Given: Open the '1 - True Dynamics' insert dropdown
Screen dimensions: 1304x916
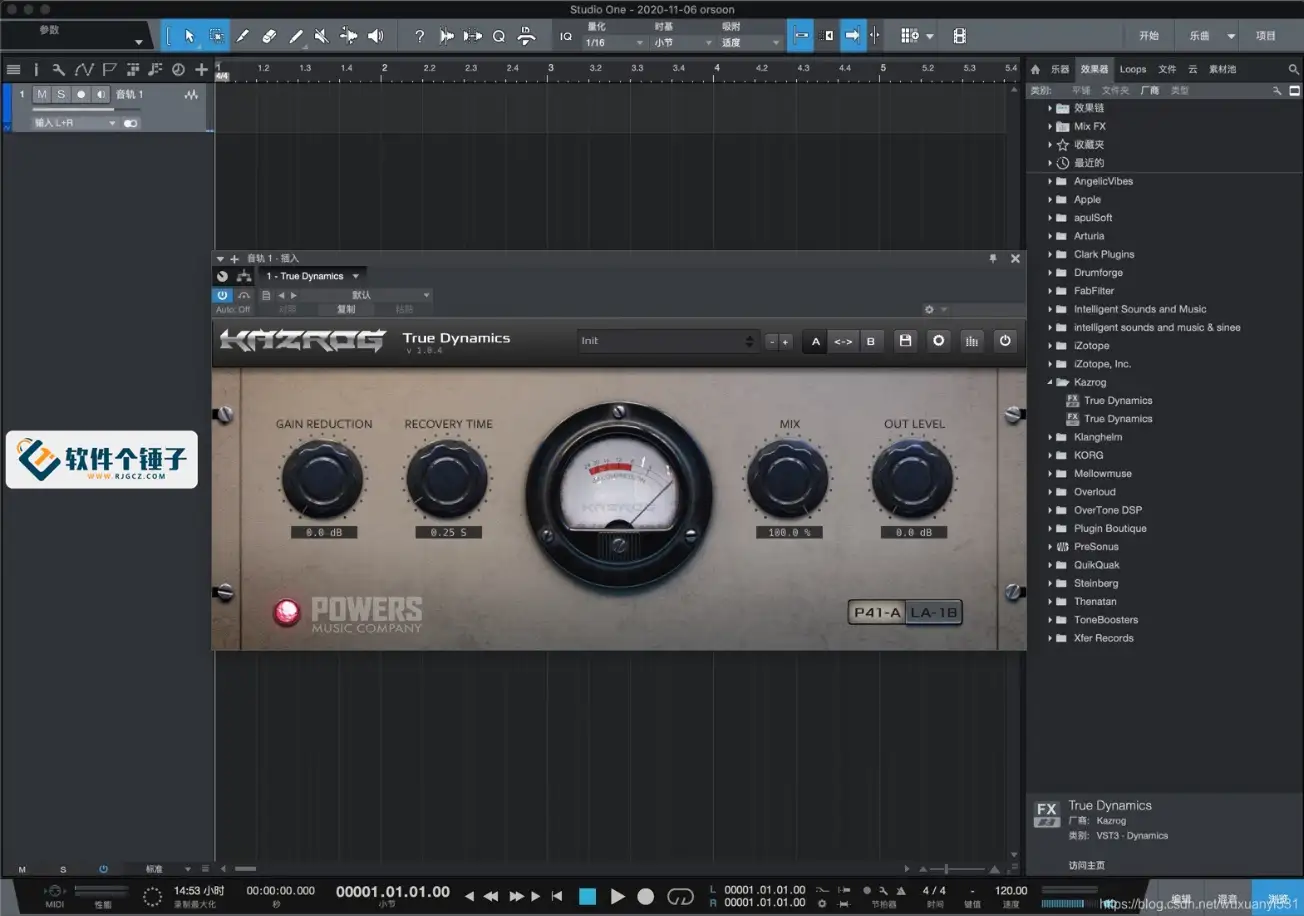Looking at the screenshot, I should pos(313,276).
